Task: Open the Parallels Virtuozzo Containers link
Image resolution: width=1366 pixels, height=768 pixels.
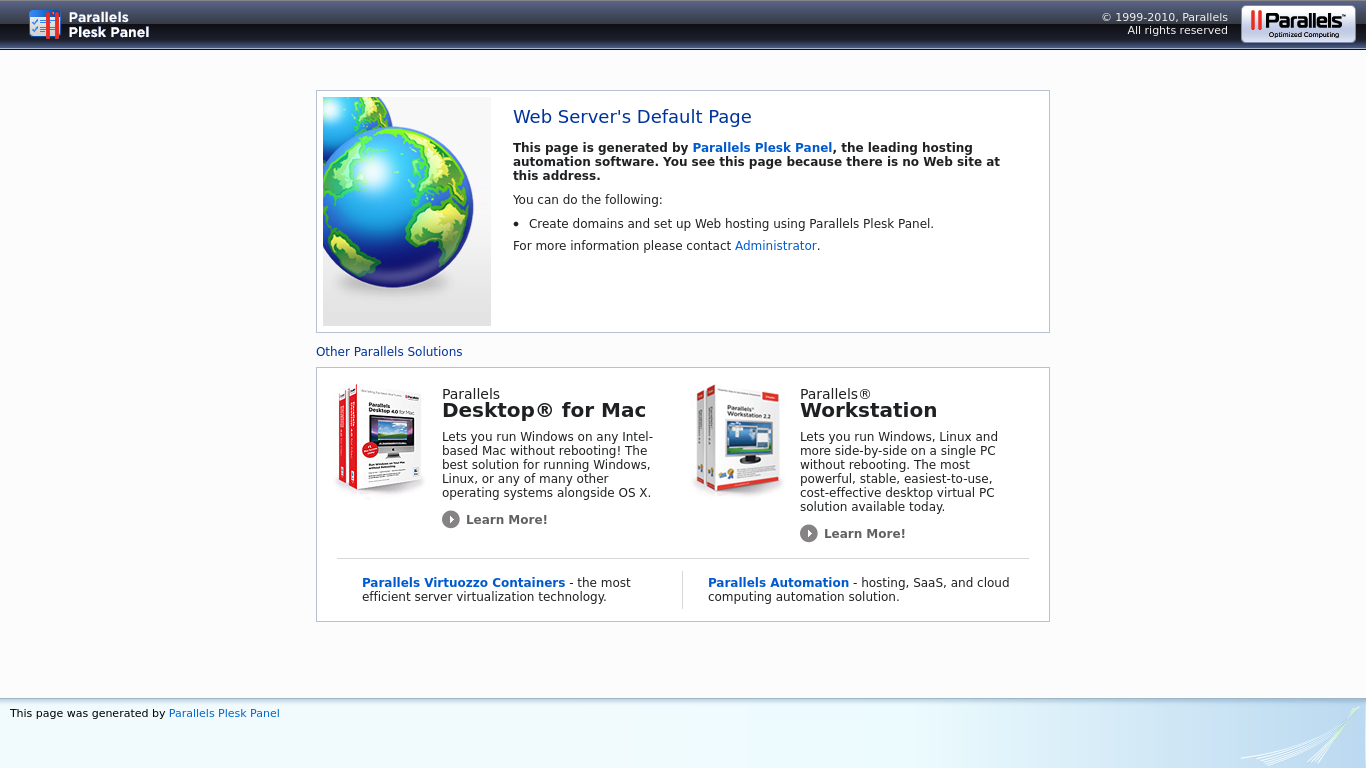Action: point(464,583)
